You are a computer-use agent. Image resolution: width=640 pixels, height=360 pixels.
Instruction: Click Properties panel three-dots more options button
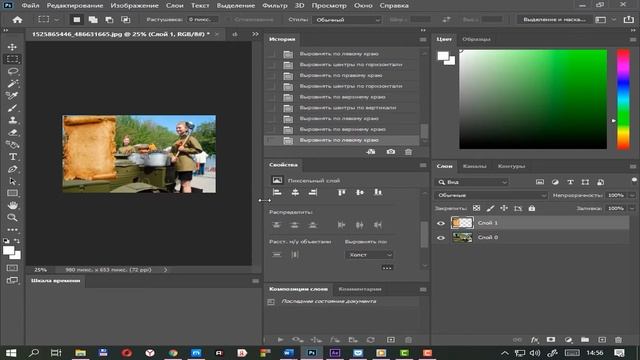pos(387,268)
